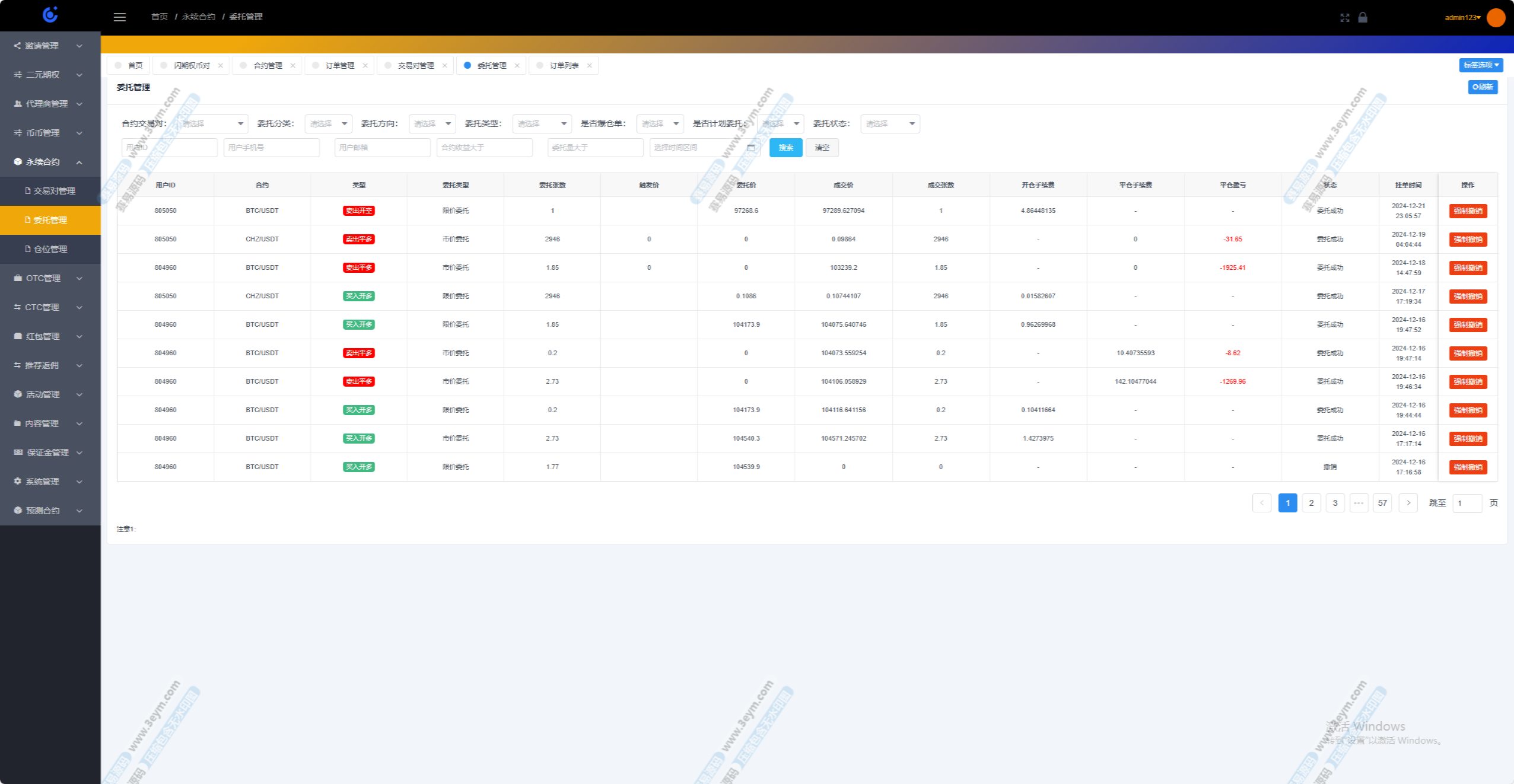Close the 闪期权币对 tab
Image resolution: width=1514 pixels, height=784 pixels.
click(221, 66)
